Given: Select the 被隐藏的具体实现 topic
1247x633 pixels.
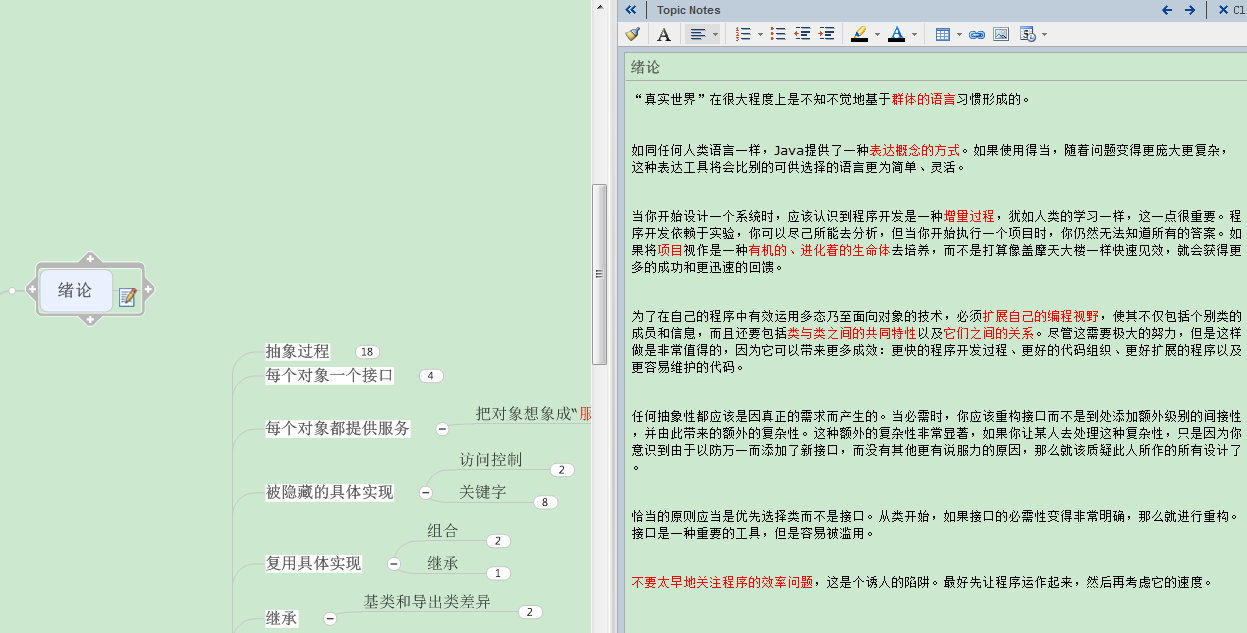Looking at the screenshot, I should coord(329,492).
